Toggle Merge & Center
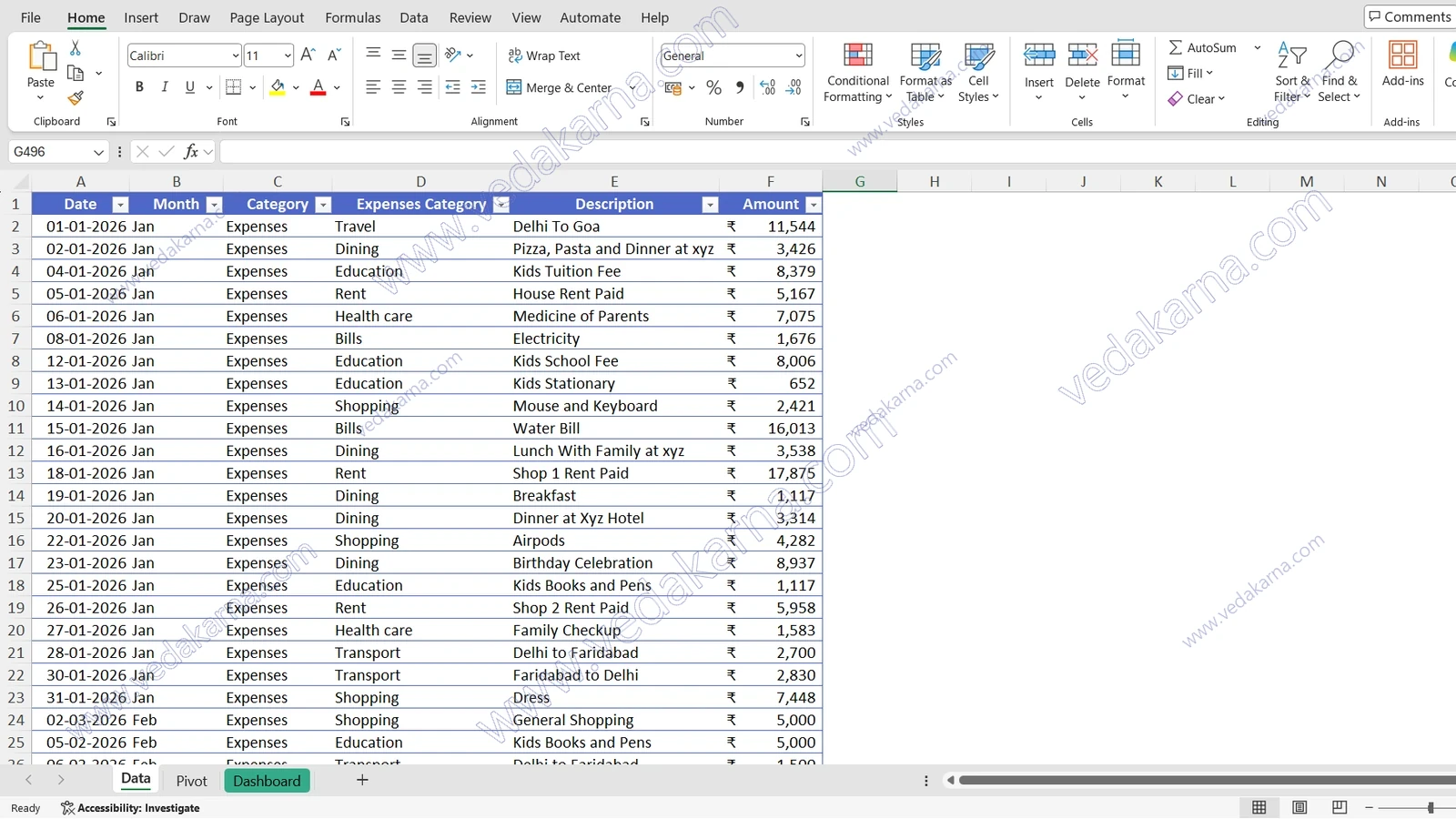 tap(560, 87)
